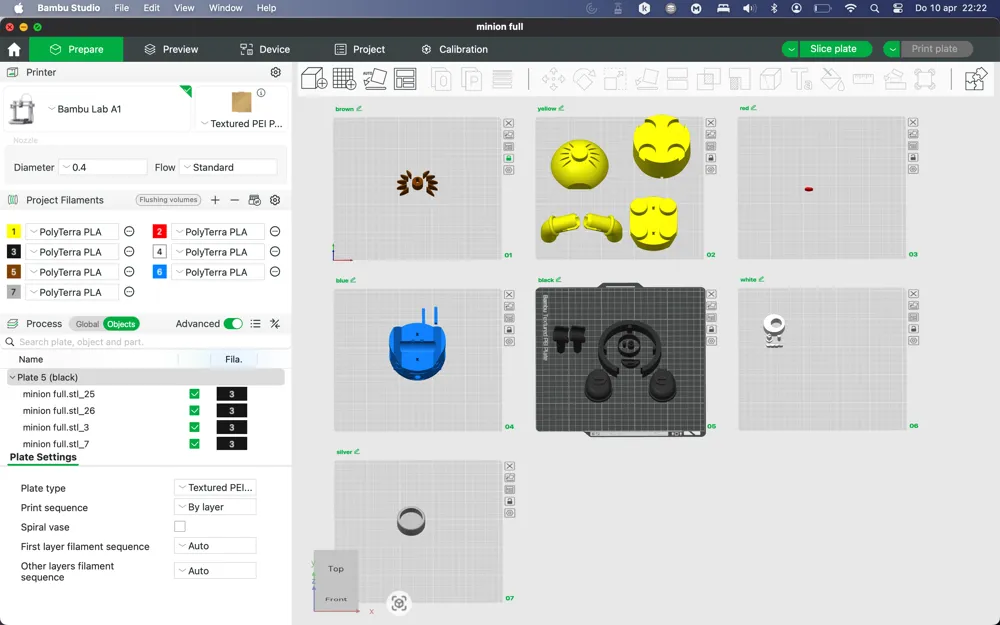1000x625 pixels.
Task: Open macOS Wi-Fi status menu
Action: tap(850, 8)
